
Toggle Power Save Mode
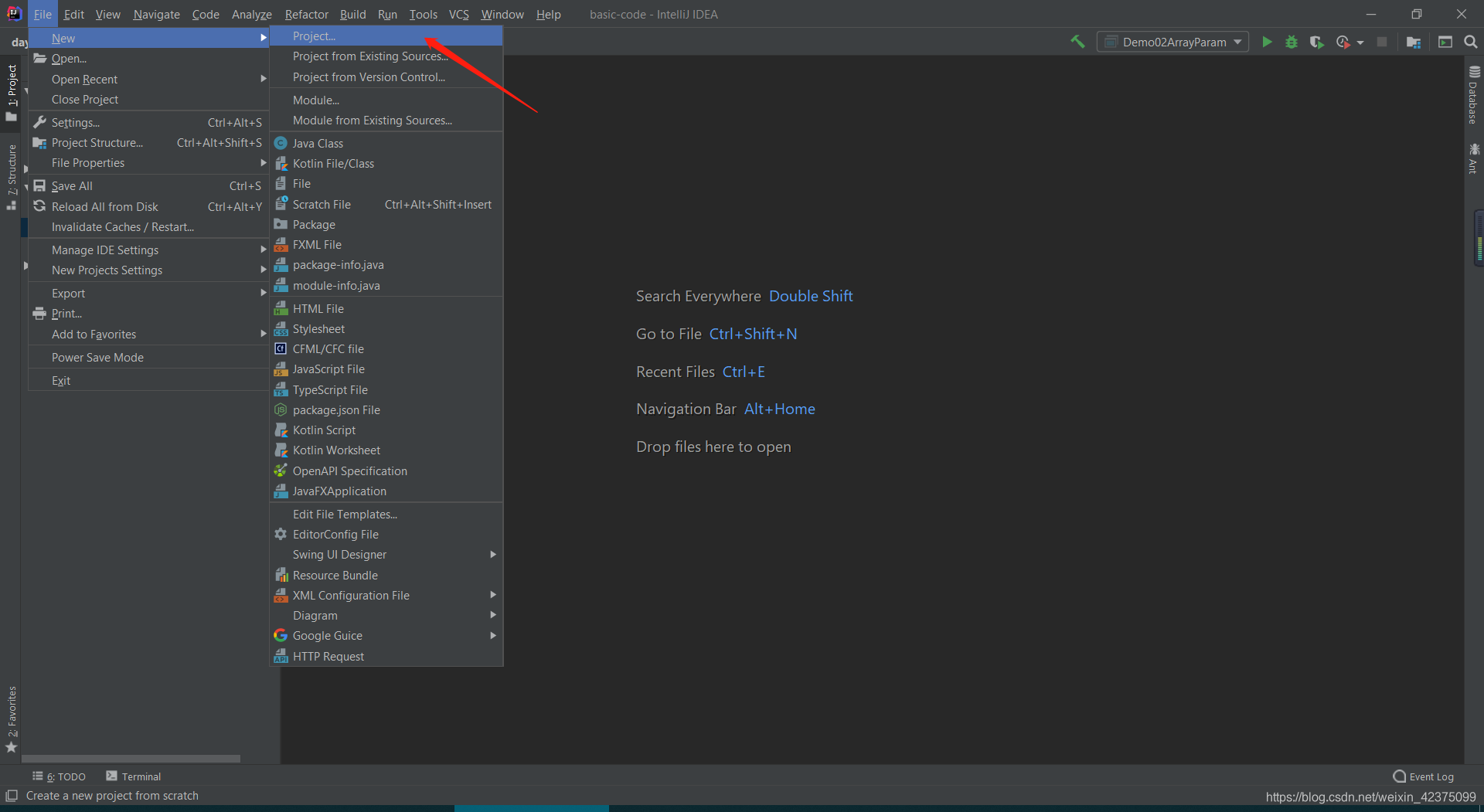[x=148, y=358]
